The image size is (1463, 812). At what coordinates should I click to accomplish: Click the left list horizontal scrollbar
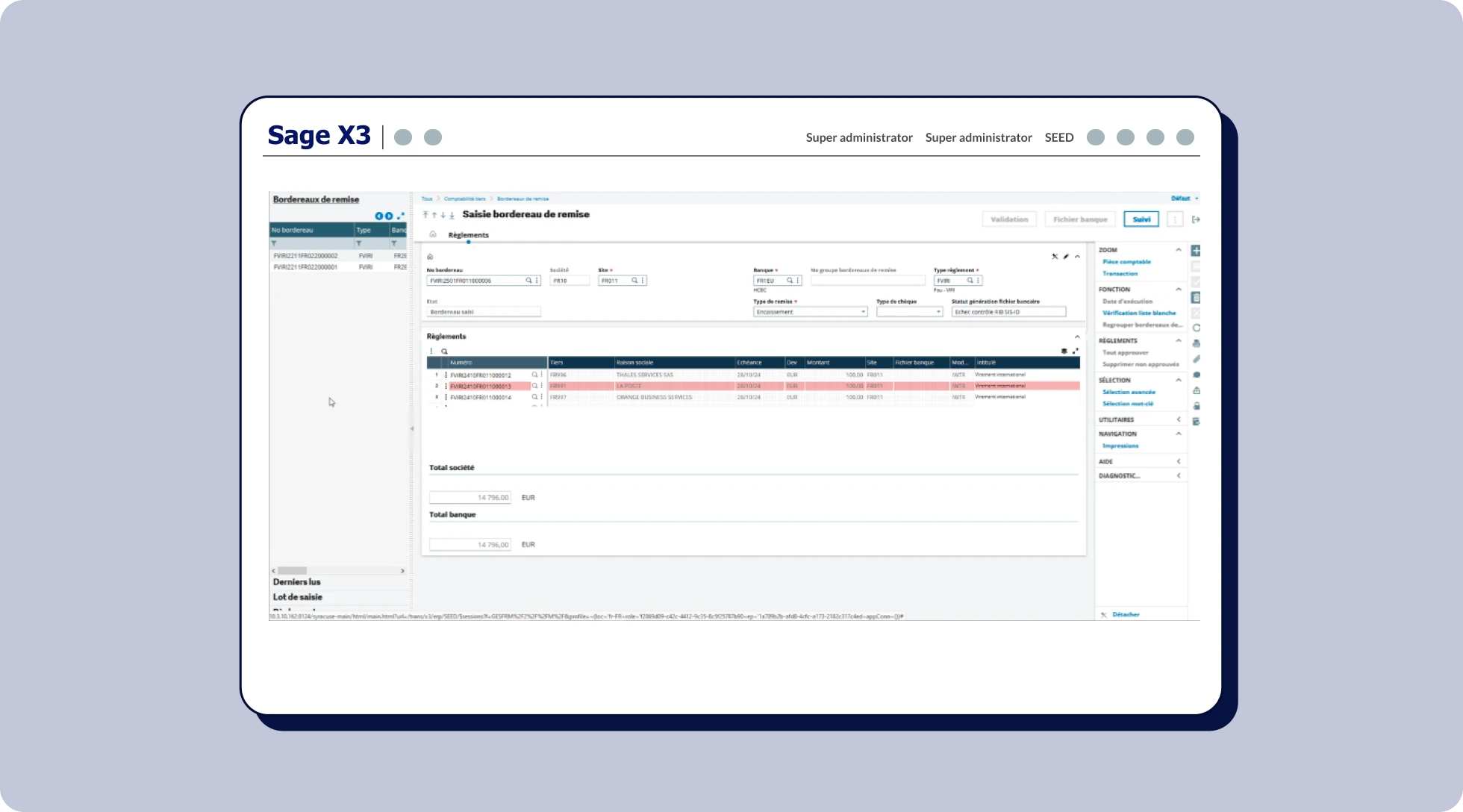[x=293, y=571]
